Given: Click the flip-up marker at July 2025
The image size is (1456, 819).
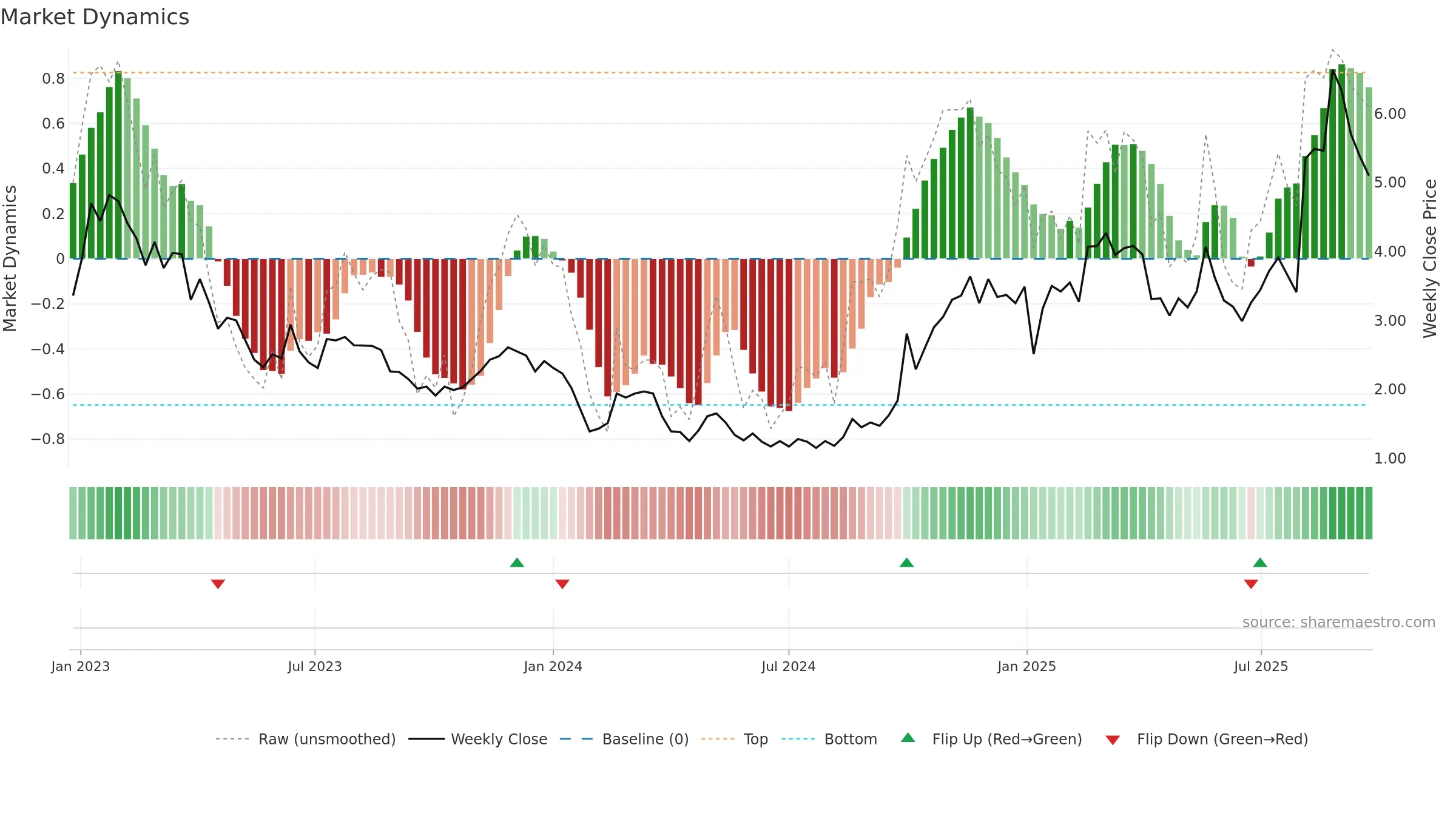Looking at the screenshot, I should pyautogui.click(x=1260, y=562).
